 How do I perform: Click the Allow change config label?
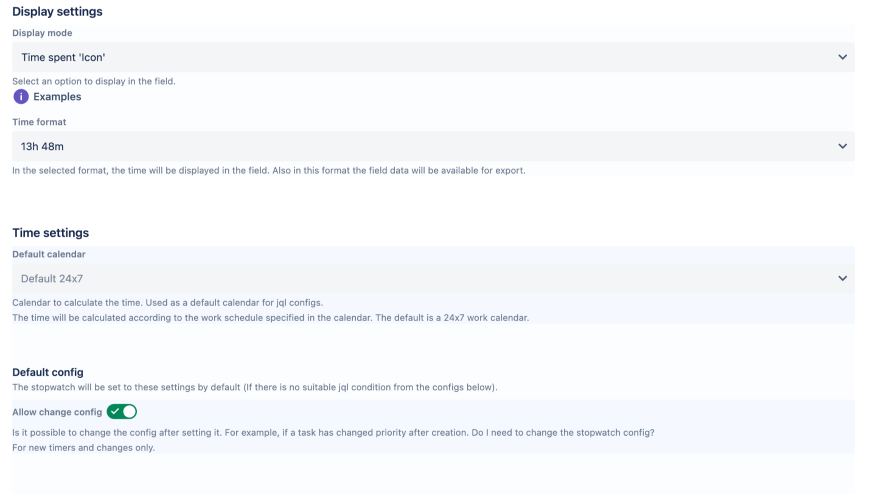[56, 411]
